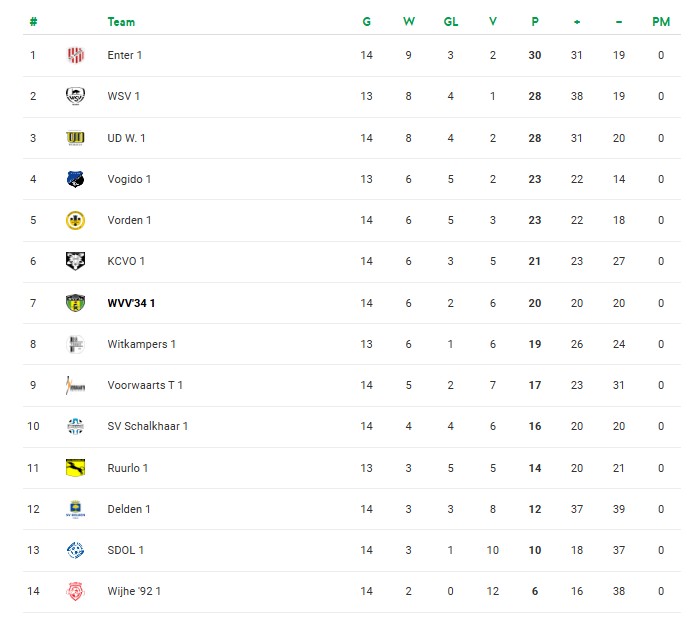
Task: Click the Voorwaarts T 1 logo
Action: (x=75, y=385)
